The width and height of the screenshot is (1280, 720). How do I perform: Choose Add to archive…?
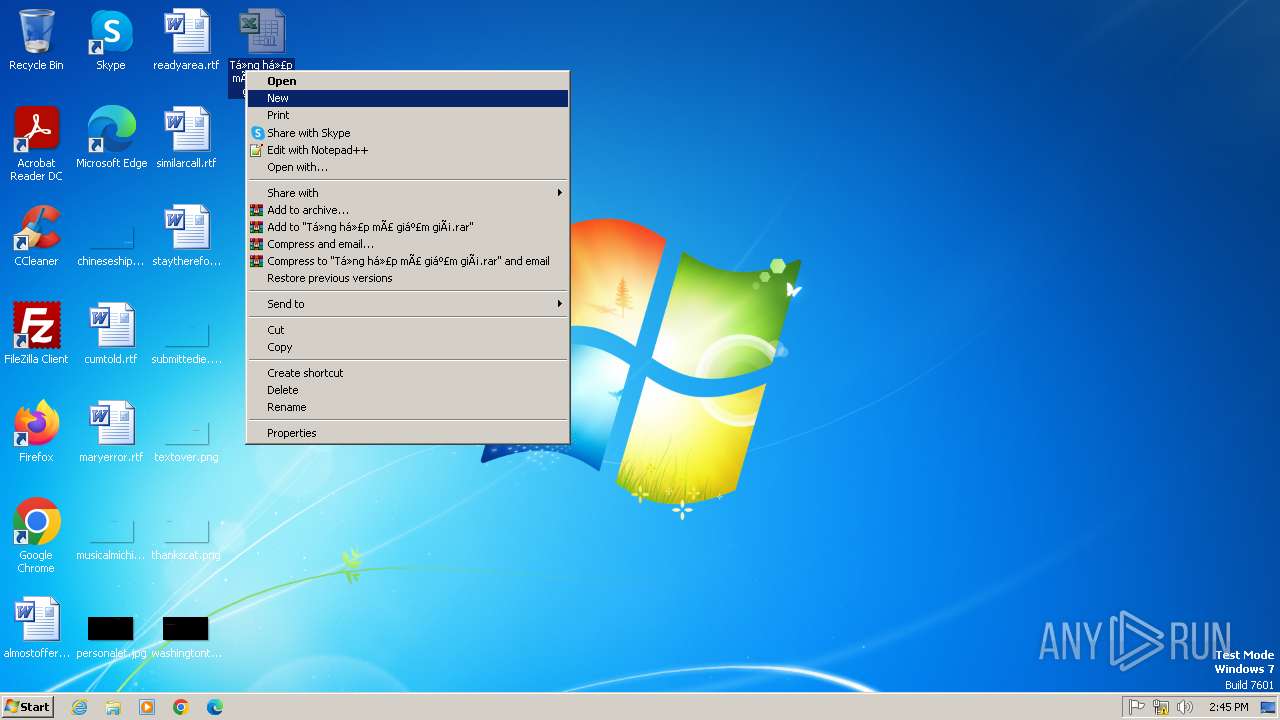pyautogui.click(x=408, y=210)
